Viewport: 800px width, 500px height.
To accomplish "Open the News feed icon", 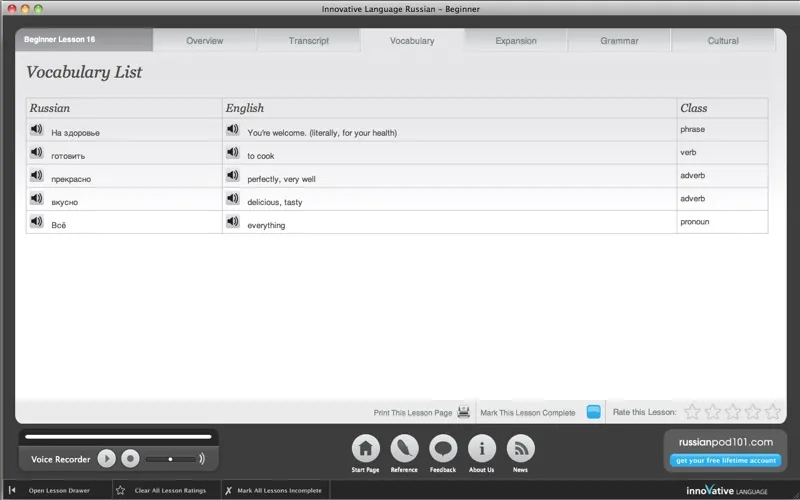I will click(520, 449).
